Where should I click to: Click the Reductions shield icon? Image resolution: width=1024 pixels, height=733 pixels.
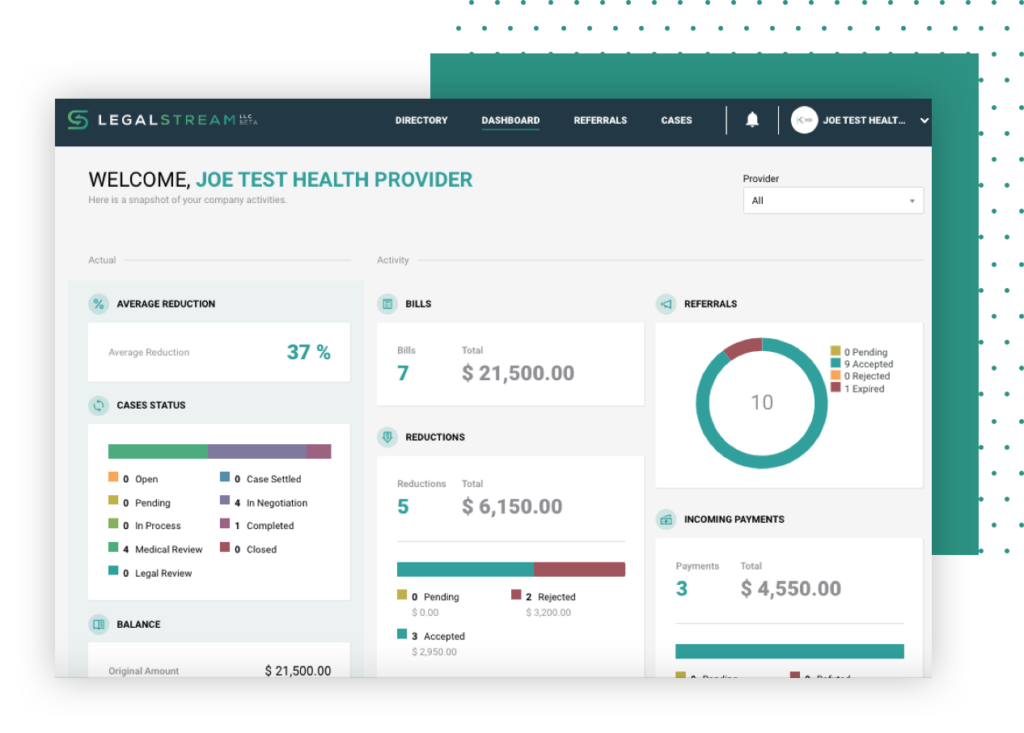(x=387, y=437)
